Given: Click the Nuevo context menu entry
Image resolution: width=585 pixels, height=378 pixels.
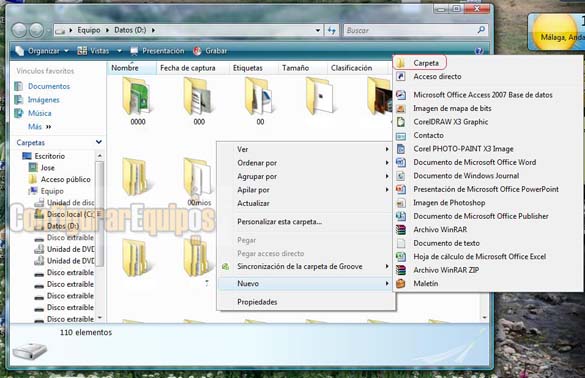Looking at the screenshot, I should [x=306, y=284].
